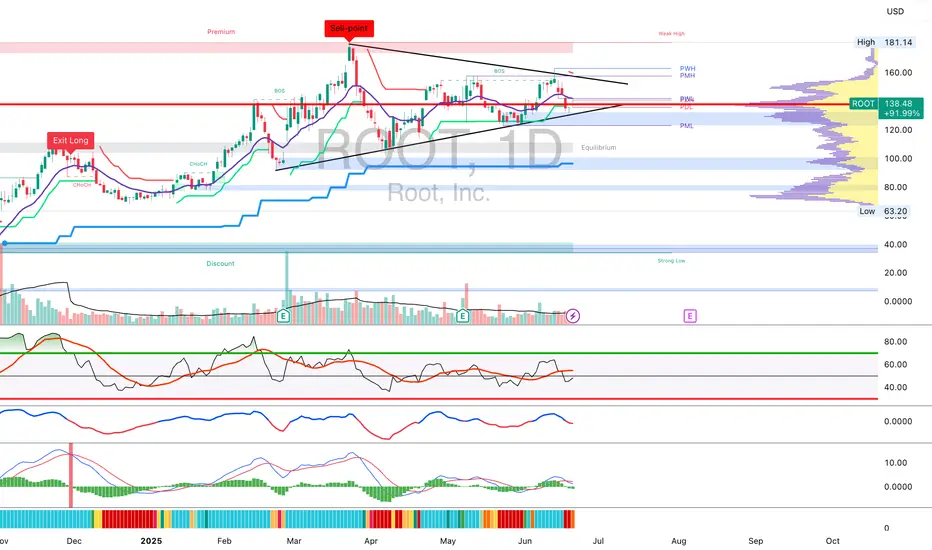Click the Discount zone label
The image size is (932, 550).
tap(221, 263)
